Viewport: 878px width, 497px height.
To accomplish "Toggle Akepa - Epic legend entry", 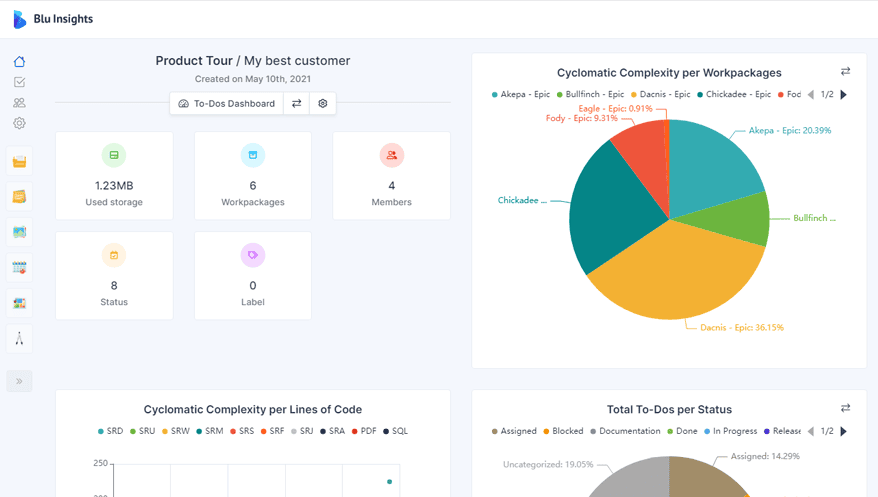I will (x=521, y=95).
